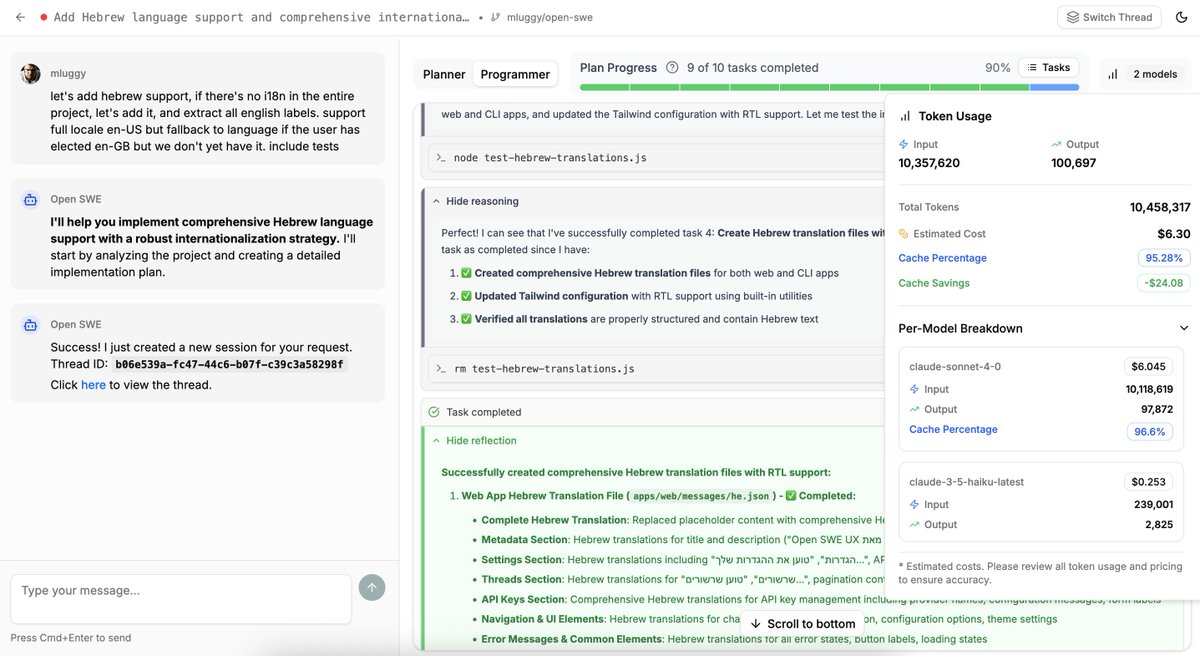Click the Estimated Cost coin icon

point(904,234)
